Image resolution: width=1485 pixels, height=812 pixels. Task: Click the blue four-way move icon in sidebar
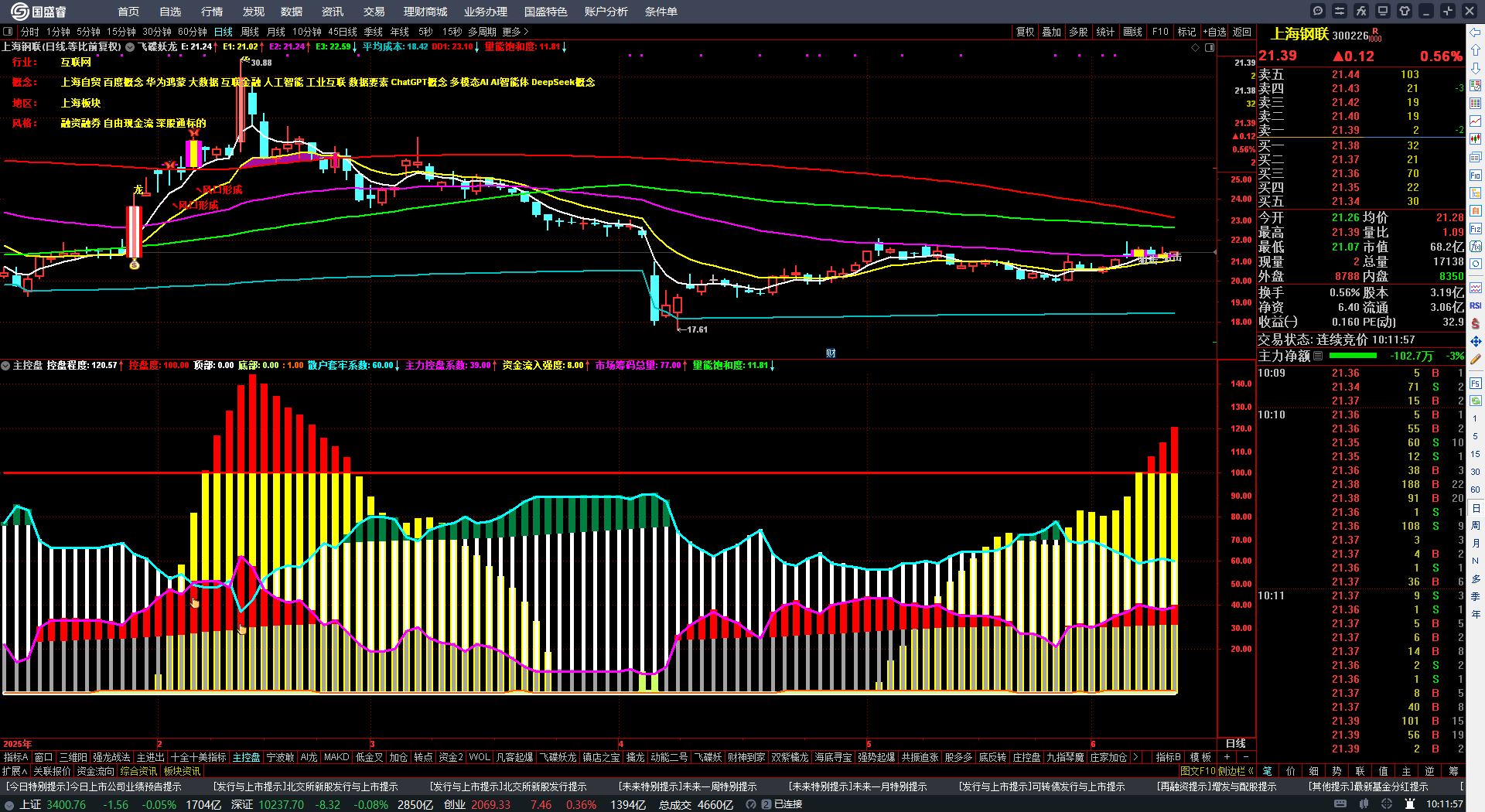click(x=1476, y=341)
